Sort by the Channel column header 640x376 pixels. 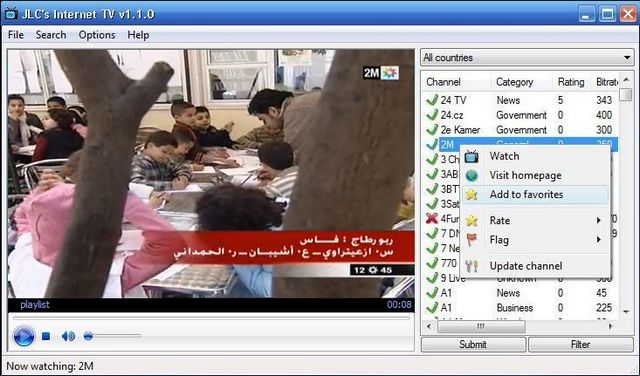coord(456,82)
